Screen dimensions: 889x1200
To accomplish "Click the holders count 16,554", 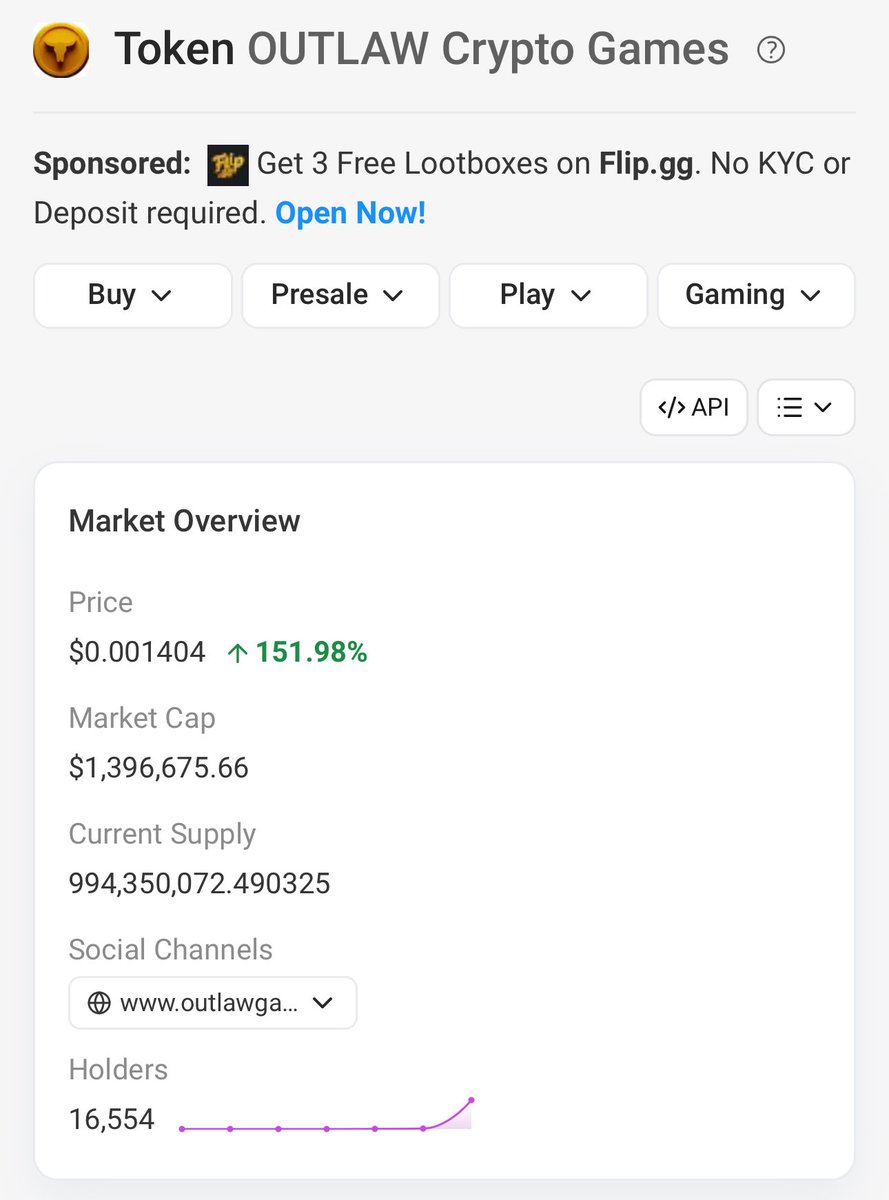I will click(112, 1119).
